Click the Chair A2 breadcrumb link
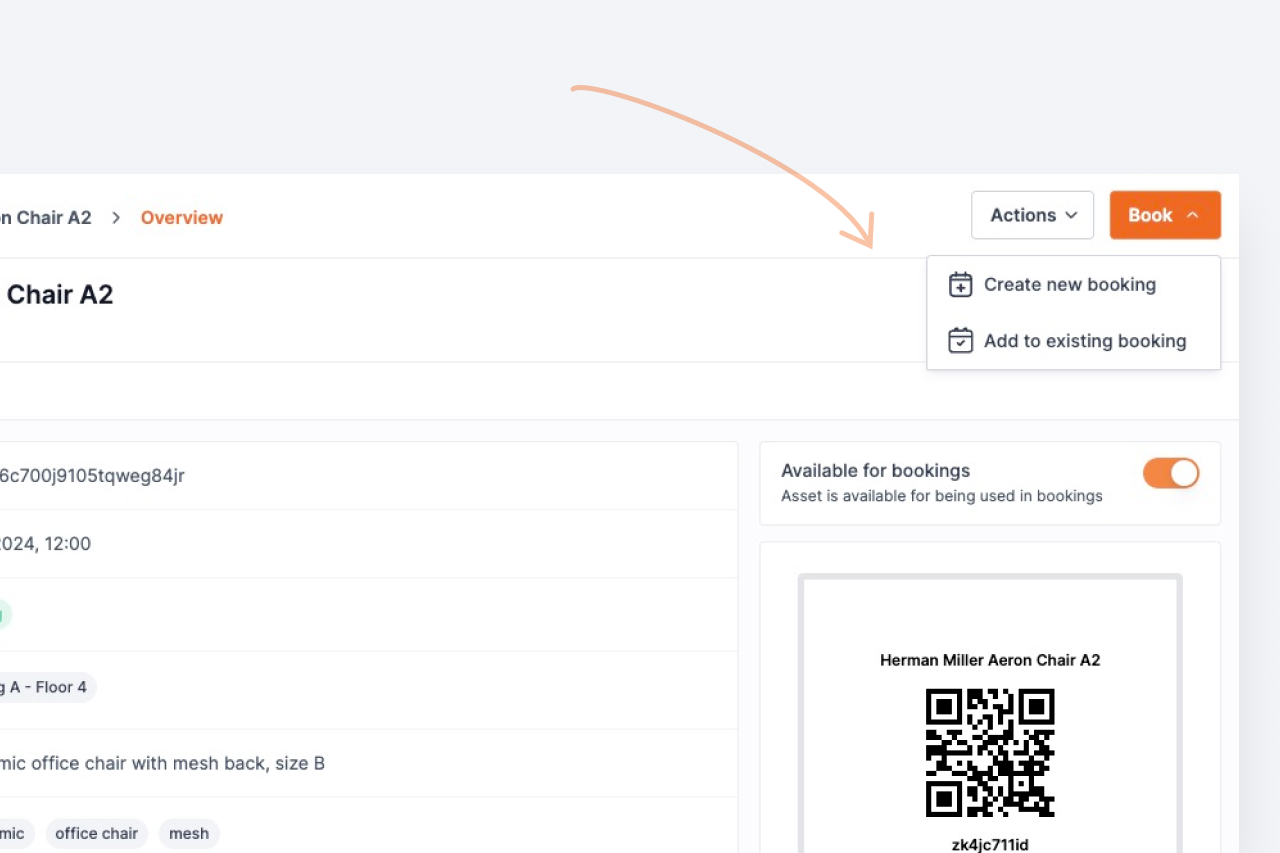This screenshot has width=1280, height=853. pyautogui.click(x=45, y=217)
